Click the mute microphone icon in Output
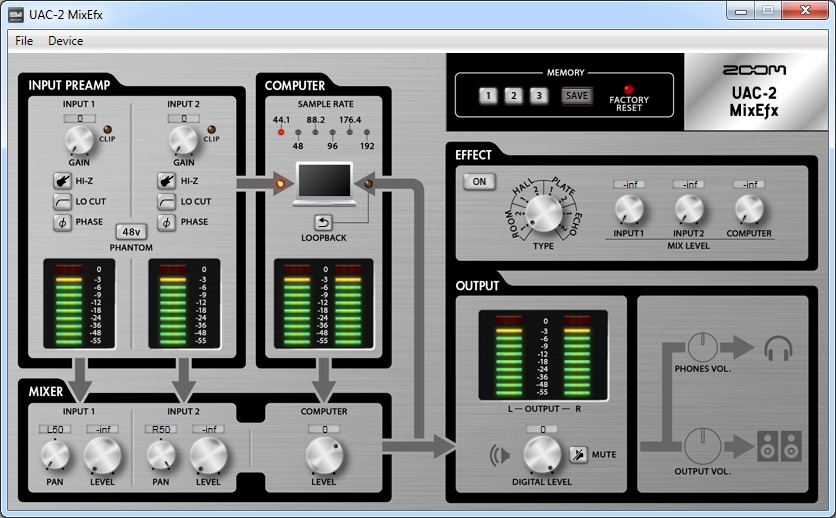 578,454
